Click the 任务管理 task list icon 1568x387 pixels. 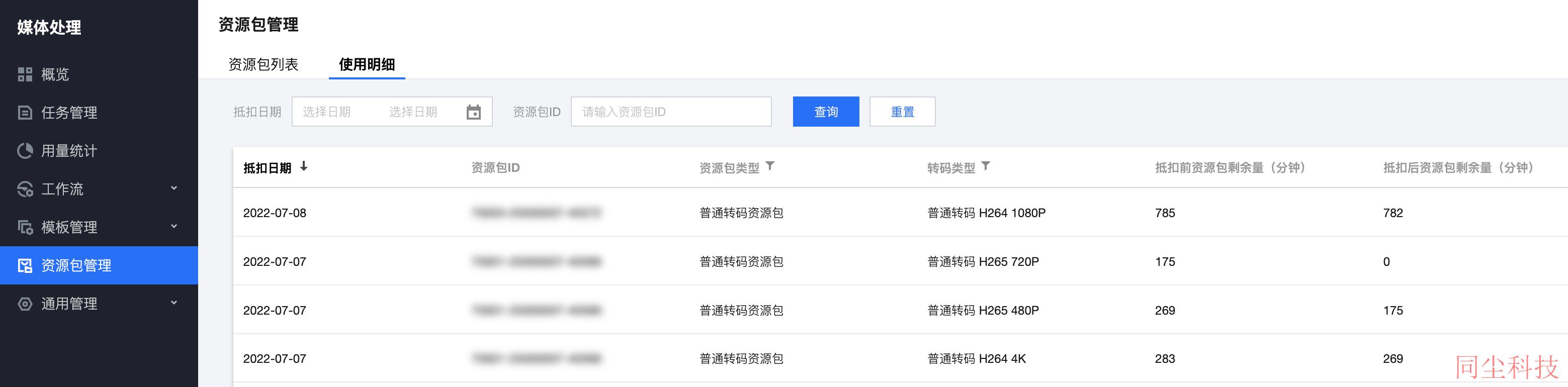click(x=25, y=113)
